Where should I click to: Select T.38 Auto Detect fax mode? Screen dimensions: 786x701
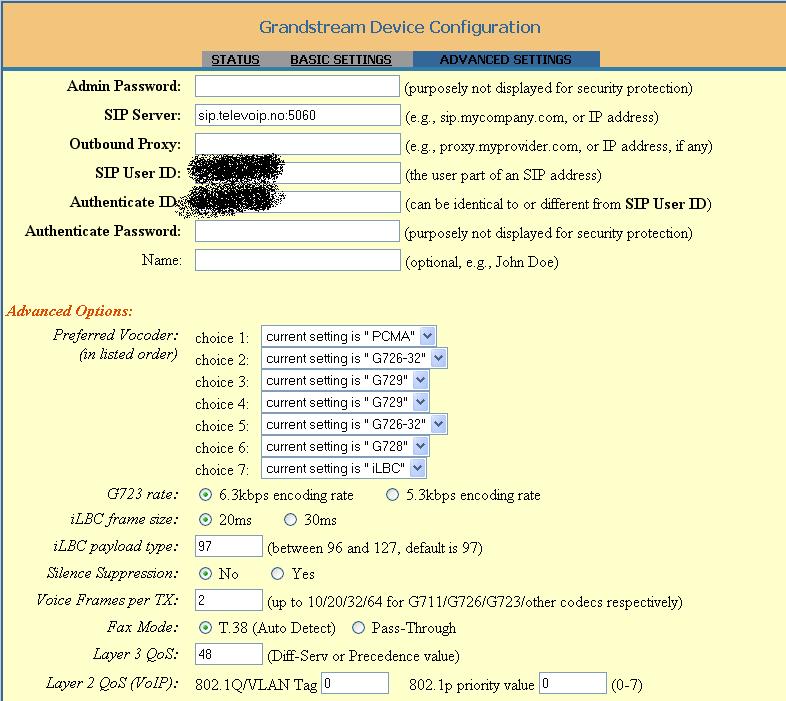click(205, 628)
